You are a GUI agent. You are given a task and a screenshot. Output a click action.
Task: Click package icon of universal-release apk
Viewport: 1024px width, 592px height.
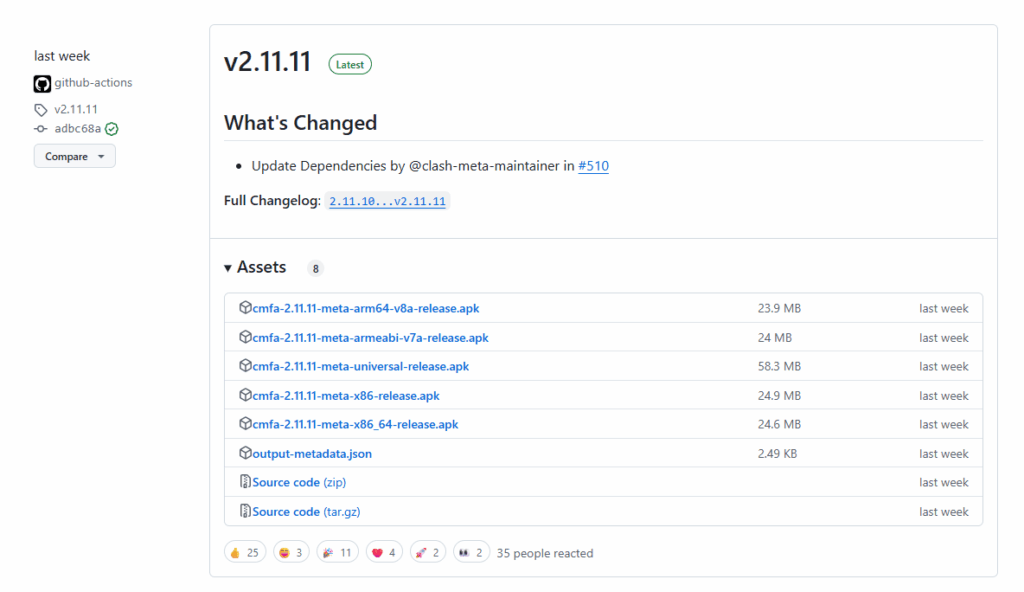click(x=245, y=366)
